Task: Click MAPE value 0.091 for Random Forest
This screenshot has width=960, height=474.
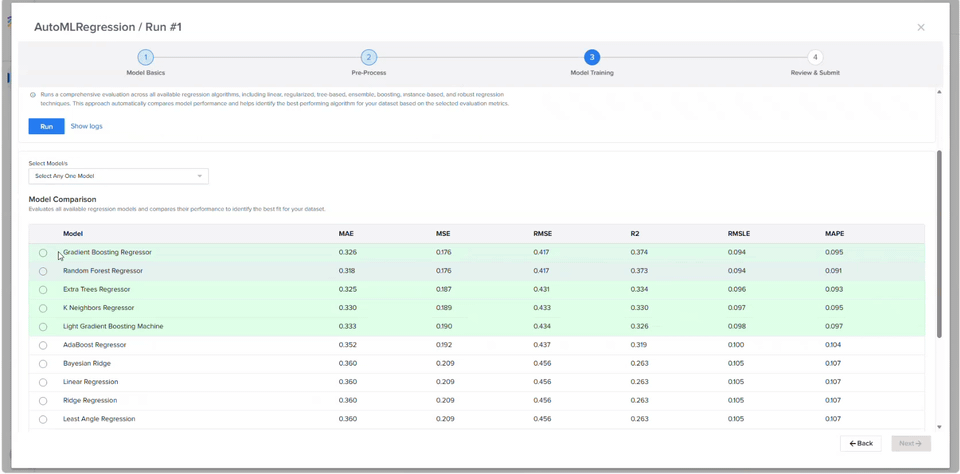Action: click(833, 271)
